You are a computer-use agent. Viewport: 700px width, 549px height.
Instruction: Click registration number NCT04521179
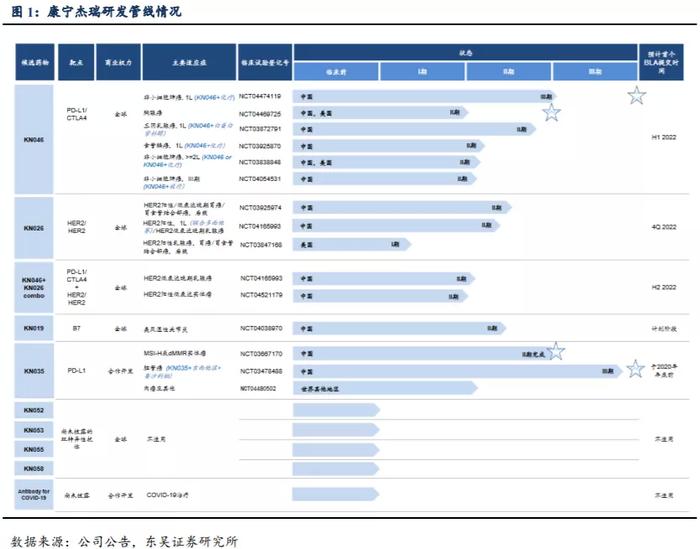(x=262, y=295)
